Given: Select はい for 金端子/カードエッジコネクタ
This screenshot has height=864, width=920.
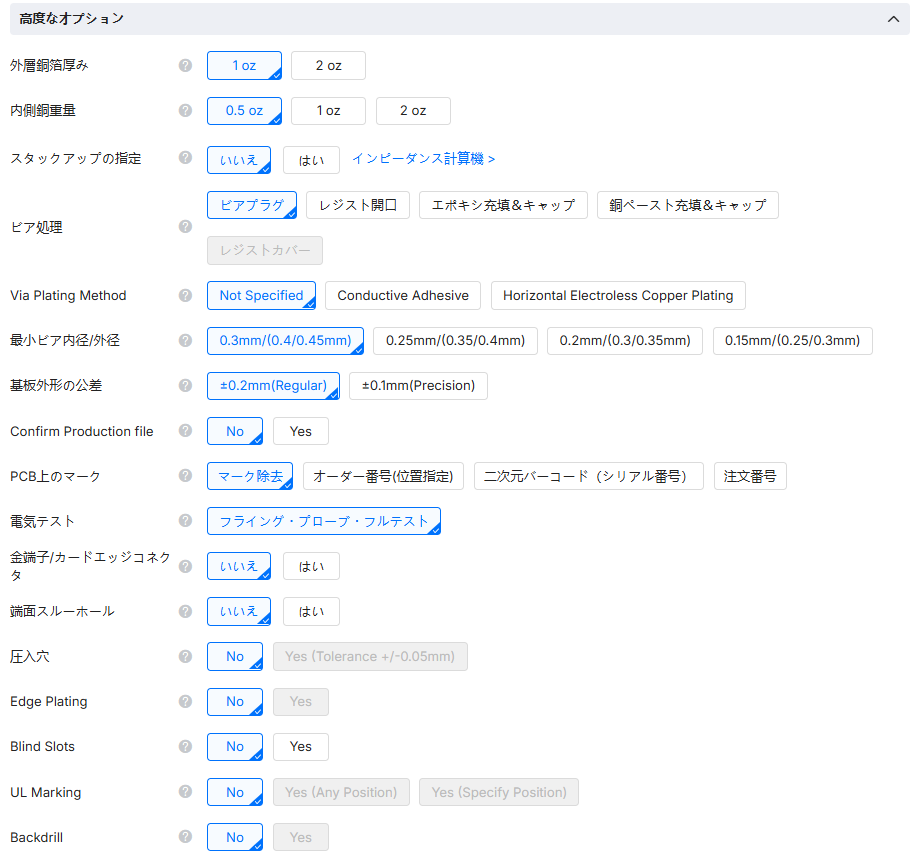Looking at the screenshot, I should 311,566.
